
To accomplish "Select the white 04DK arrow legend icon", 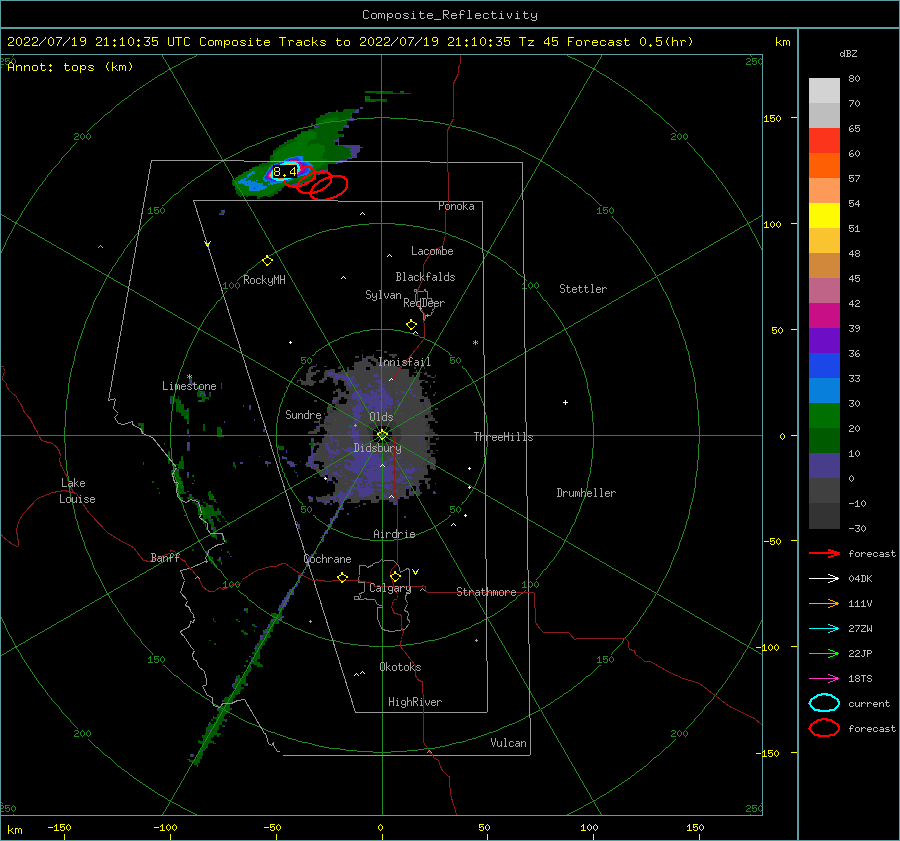I will click(824, 578).
